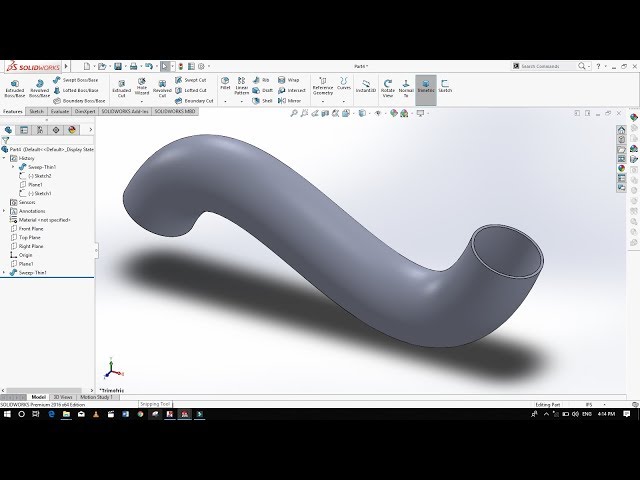Click the Rebuild traffic light icon
Viewport: 640px width, 480px height.
point(181,66)
